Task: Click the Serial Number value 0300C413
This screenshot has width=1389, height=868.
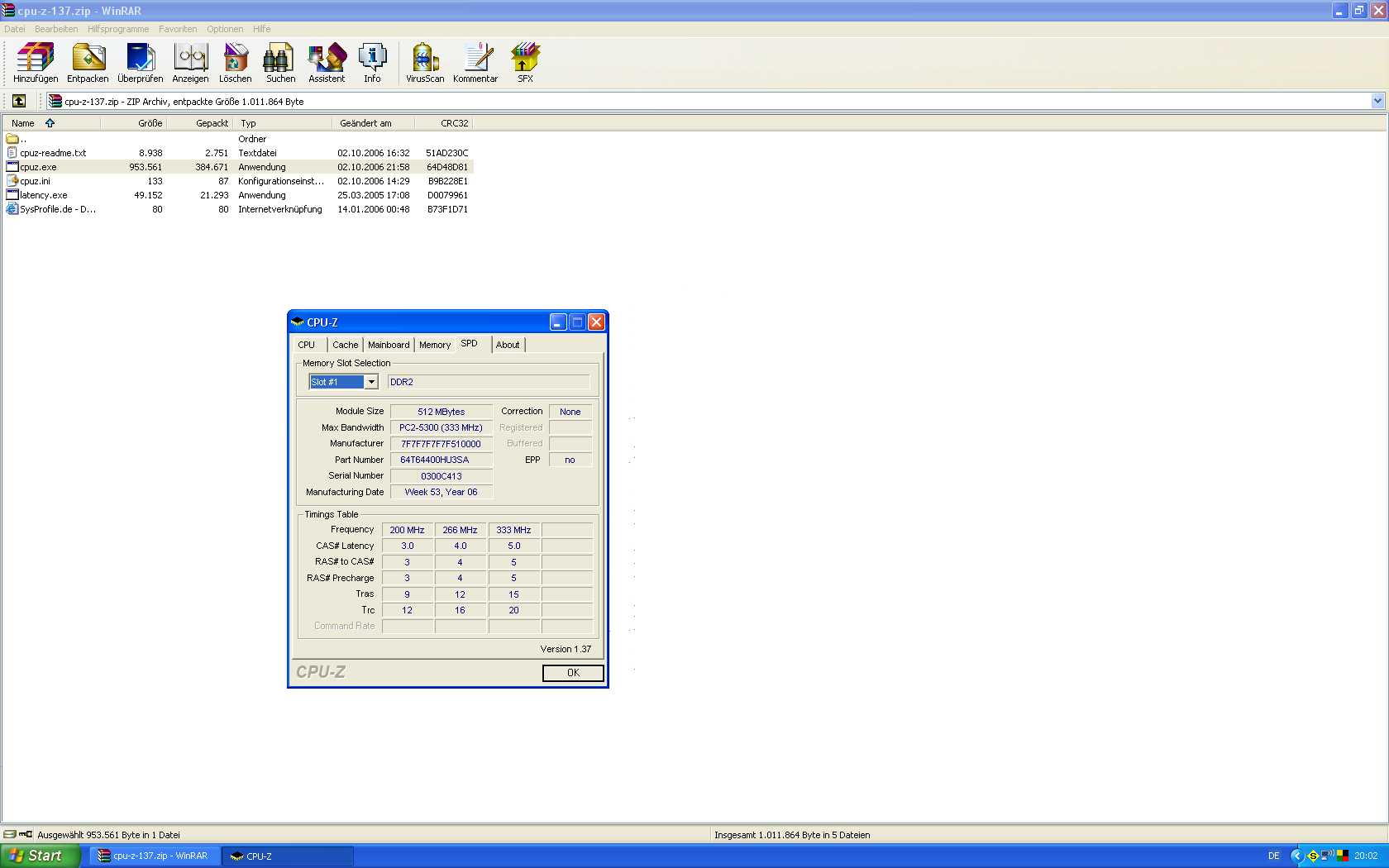Action: click(x=442, y=476)
